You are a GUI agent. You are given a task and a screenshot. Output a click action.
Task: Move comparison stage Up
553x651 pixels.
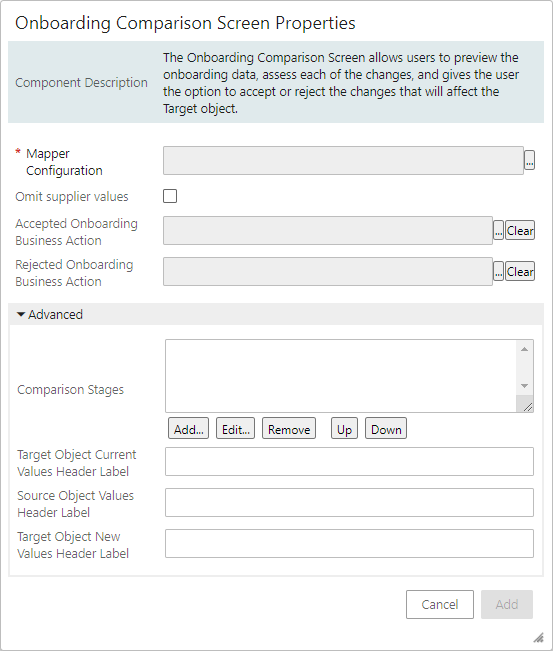[x=344, y=429]
